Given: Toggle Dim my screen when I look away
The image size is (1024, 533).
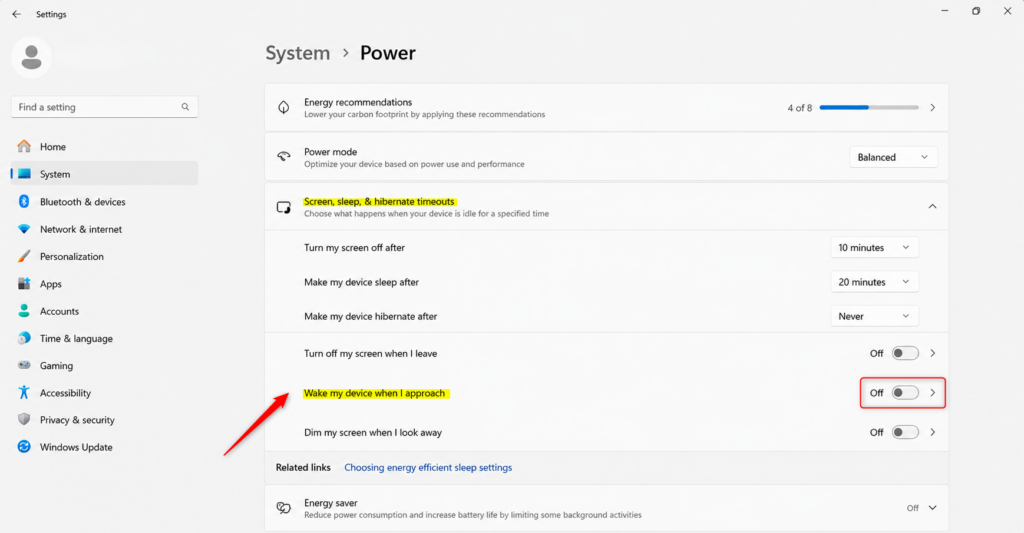Looking at the screenshot, I should pyautogui.click(x=905, y=432).
